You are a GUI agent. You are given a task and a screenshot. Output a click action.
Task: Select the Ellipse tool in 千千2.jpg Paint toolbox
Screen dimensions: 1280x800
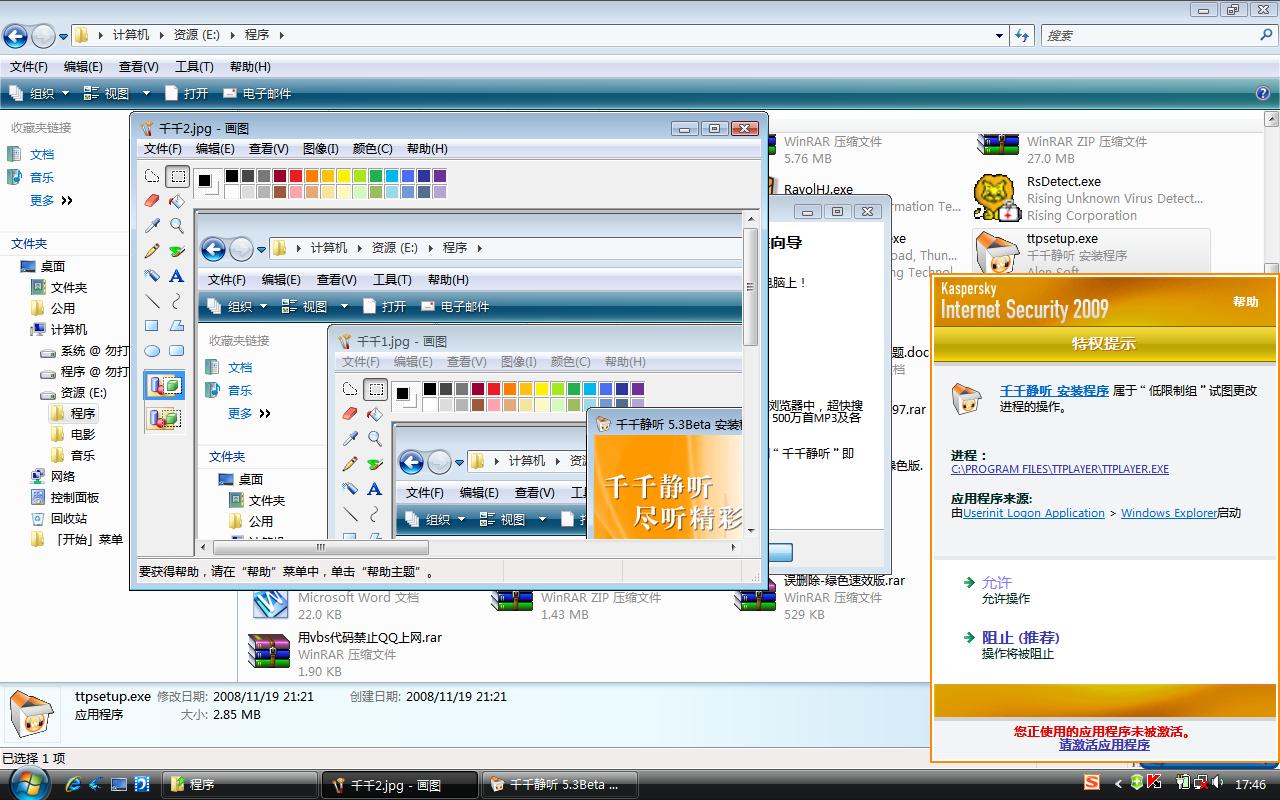152,350
